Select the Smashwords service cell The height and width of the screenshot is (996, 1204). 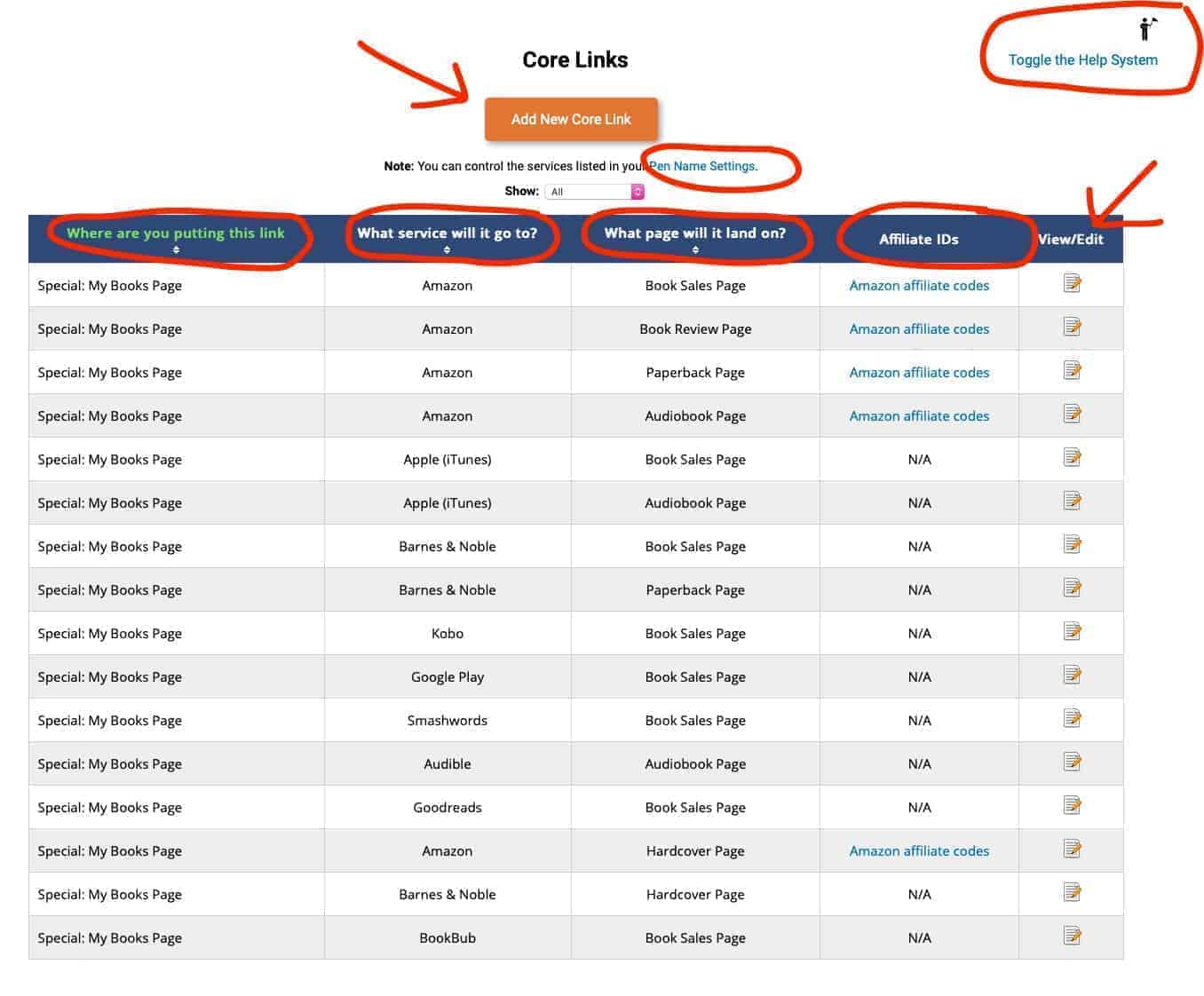point(448,721)
